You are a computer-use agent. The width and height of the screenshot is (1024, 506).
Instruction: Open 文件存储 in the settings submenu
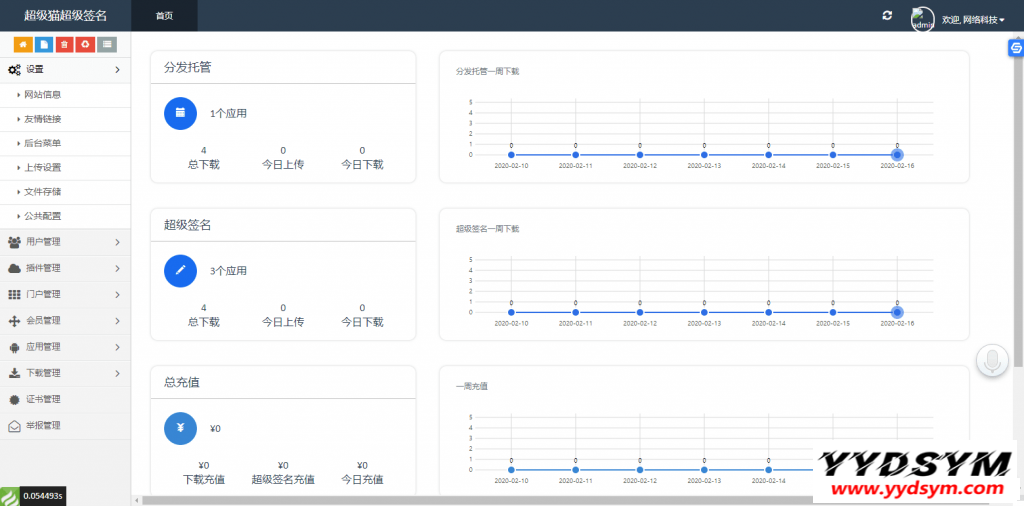[x=43, y=192]
